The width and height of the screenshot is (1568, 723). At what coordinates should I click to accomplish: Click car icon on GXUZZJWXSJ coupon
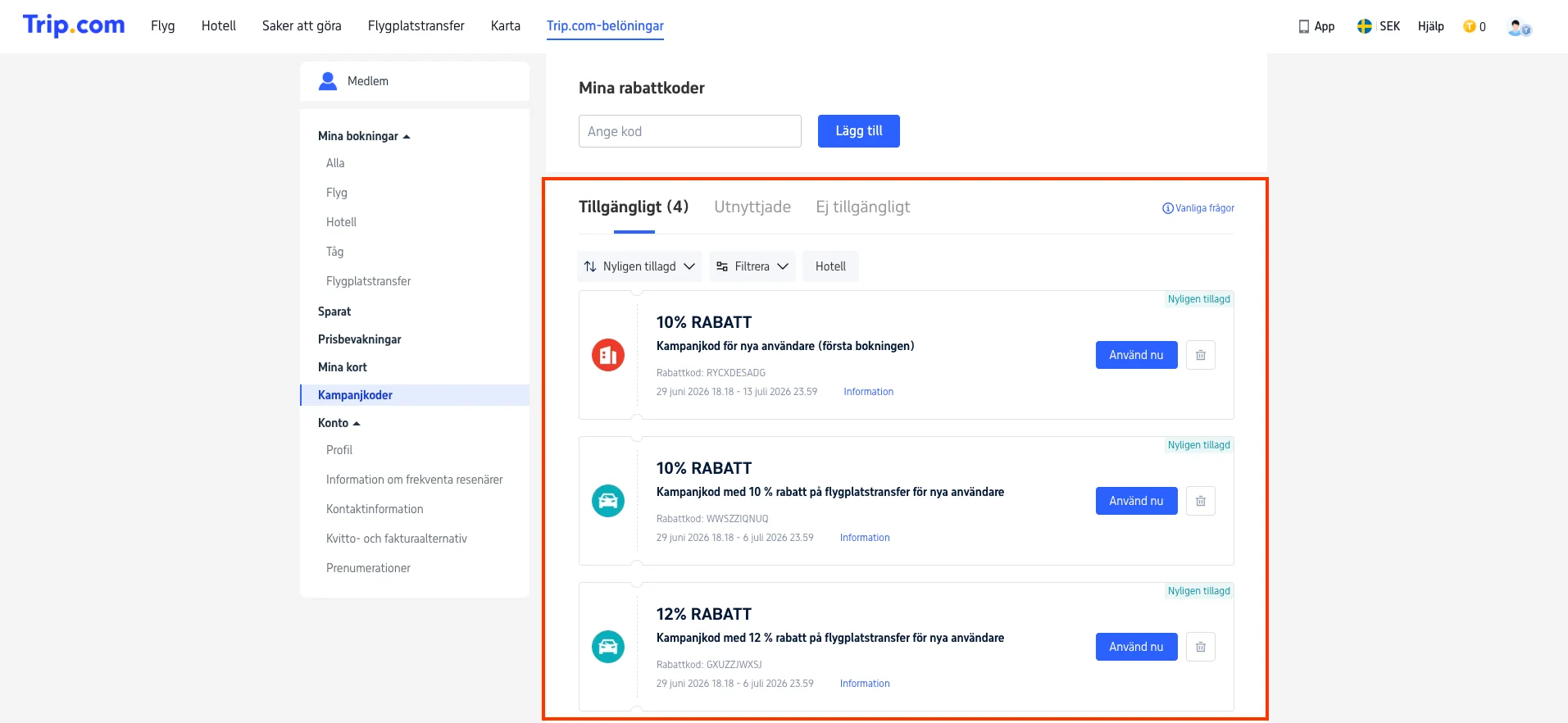(x=608, y=647)
